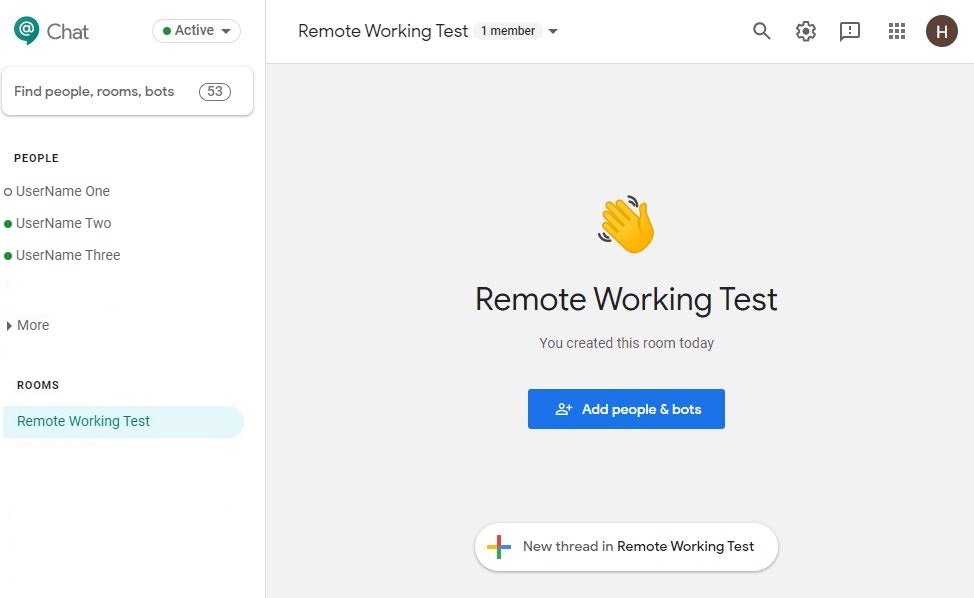Screen dimensions: 974x598
Task: Expand the More people list
Action: tap(28, 325)
